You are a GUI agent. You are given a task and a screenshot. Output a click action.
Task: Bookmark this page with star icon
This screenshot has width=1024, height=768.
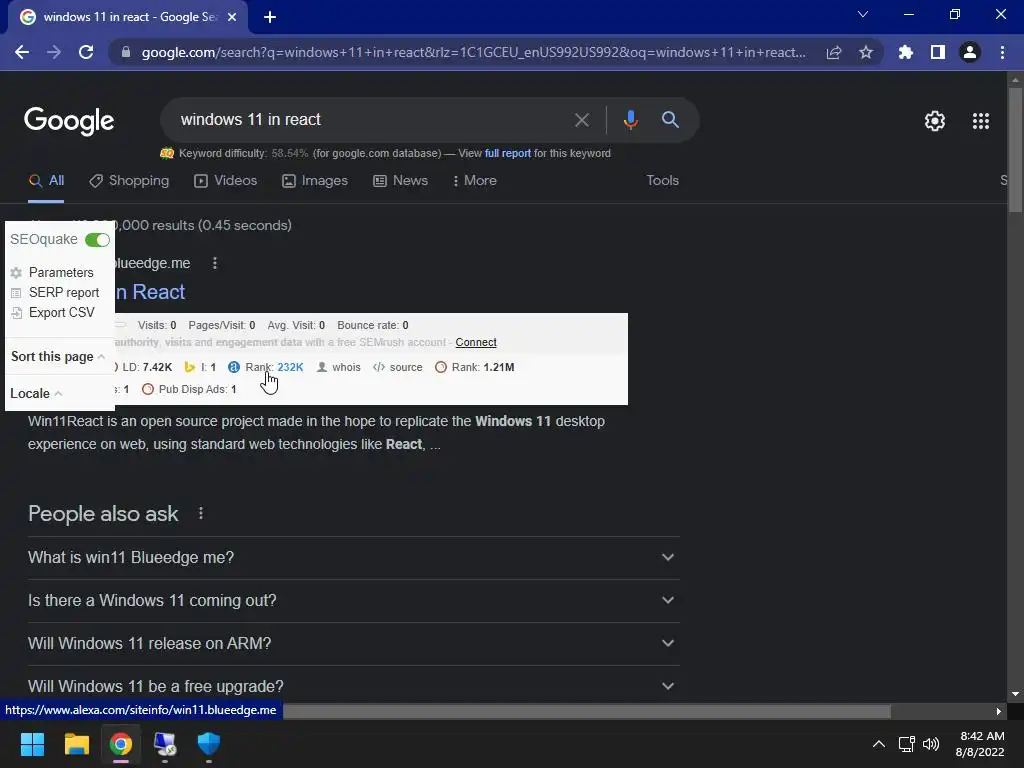(x=866, y=52)
